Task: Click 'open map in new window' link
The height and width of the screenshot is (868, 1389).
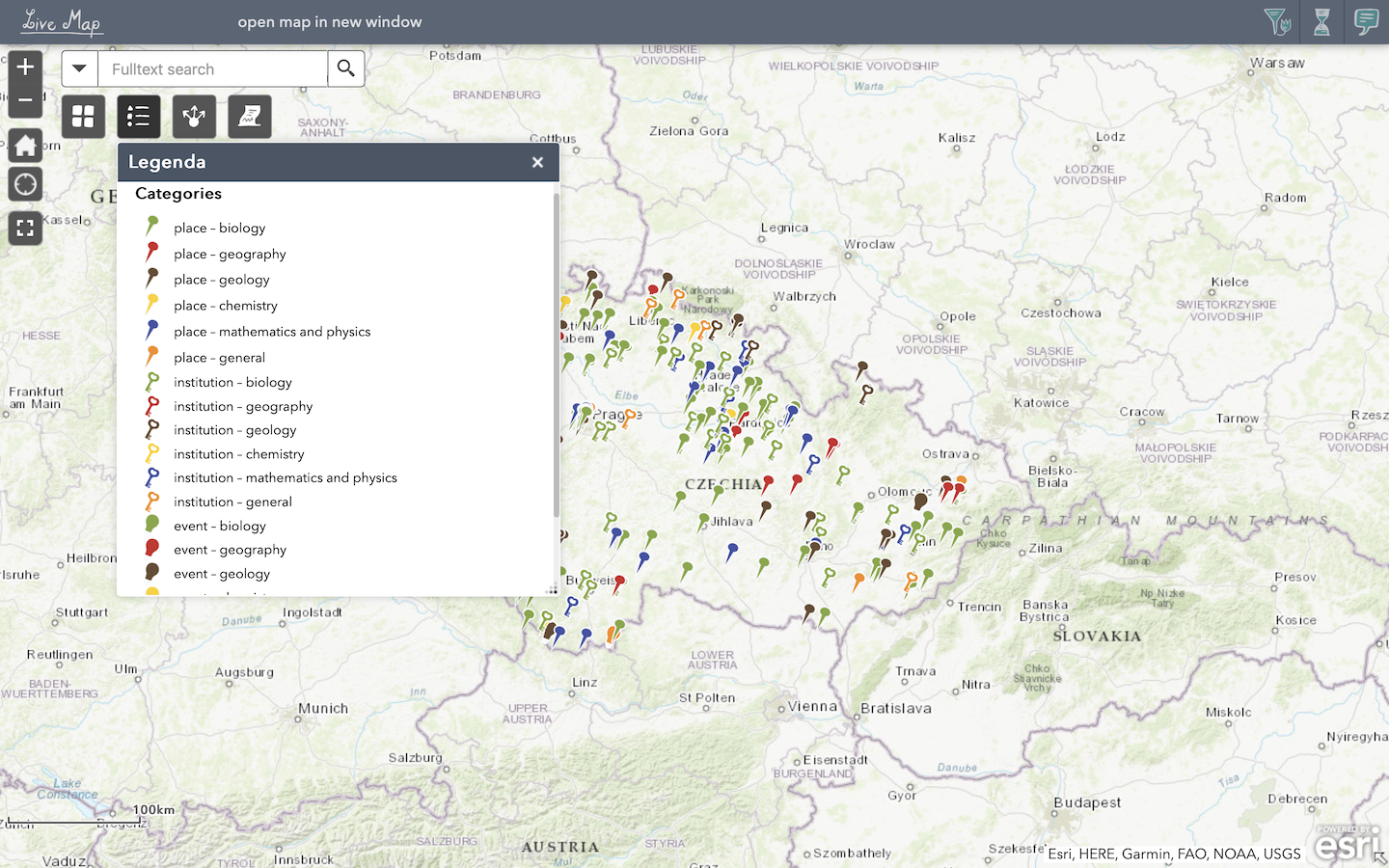Action: pyautogui.click(x=330, y=21)
